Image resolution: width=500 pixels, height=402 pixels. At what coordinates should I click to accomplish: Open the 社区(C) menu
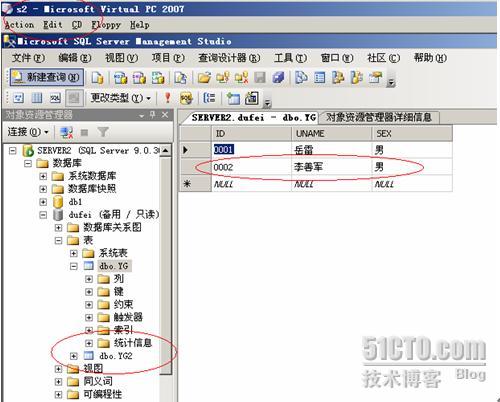point(383,58)
